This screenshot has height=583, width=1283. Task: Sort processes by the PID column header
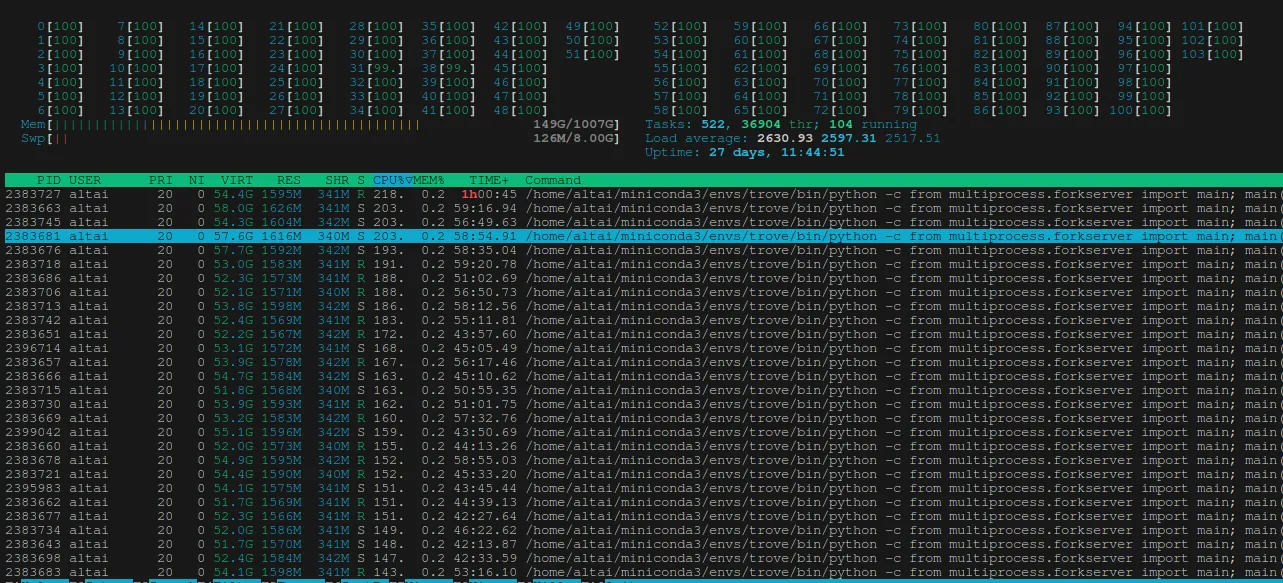pos(49,180)
